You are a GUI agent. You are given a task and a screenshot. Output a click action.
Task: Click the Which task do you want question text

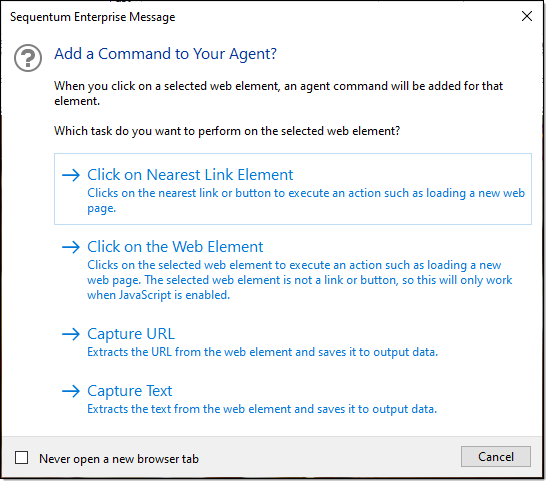pos(227,131)
